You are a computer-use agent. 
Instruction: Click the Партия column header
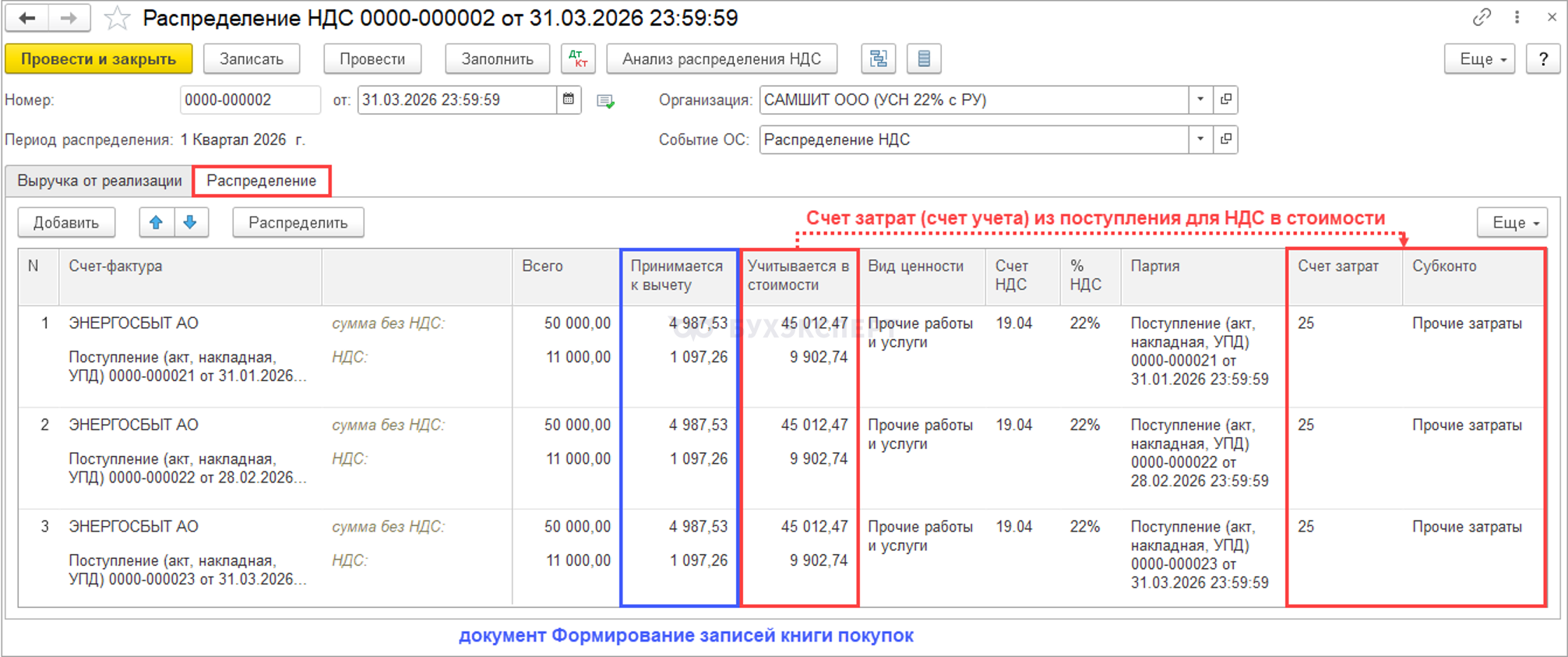pos(1203,277)
